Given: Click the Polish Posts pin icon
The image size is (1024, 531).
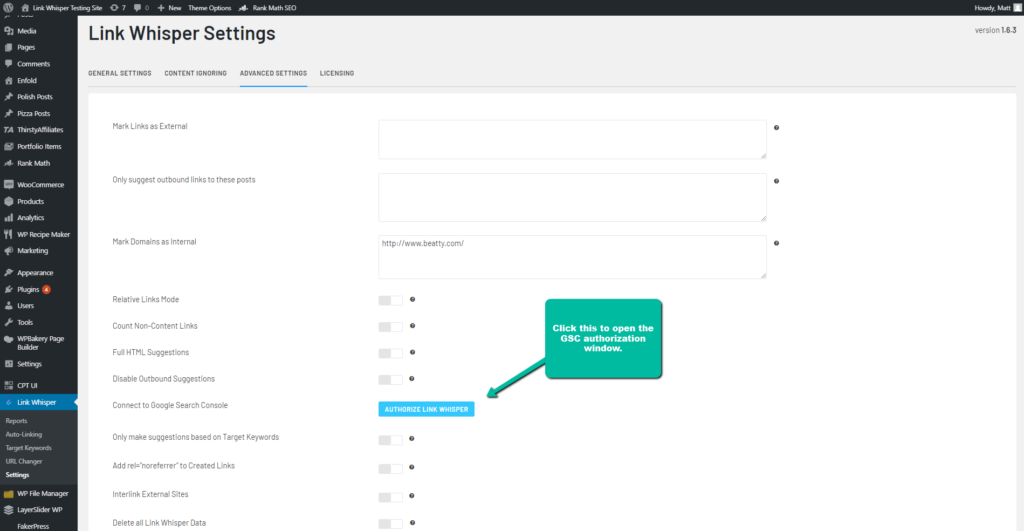Looking at the screenshot, I should point(8,97).
